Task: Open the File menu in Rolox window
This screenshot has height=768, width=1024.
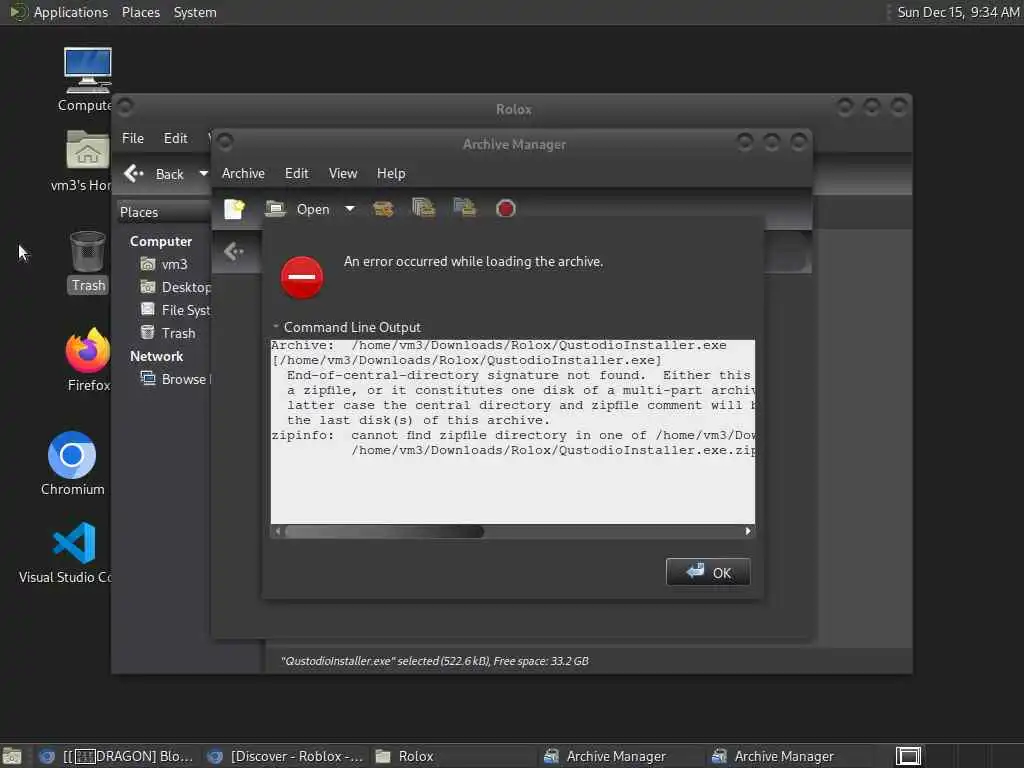Action: [x=133, y=138]
